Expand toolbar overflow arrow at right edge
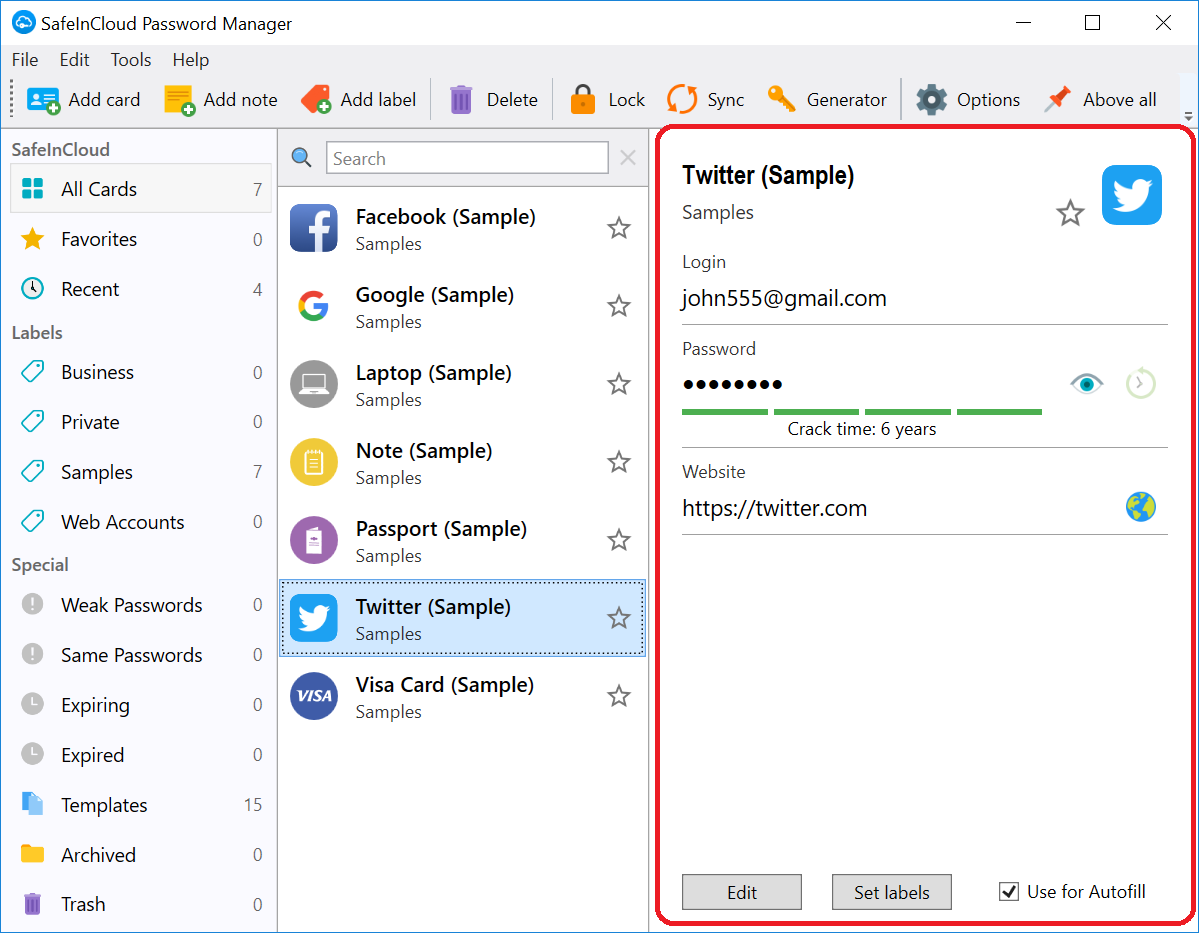Image resolution: width=1199 pixels, height=933 pixels. [1188, 116]
